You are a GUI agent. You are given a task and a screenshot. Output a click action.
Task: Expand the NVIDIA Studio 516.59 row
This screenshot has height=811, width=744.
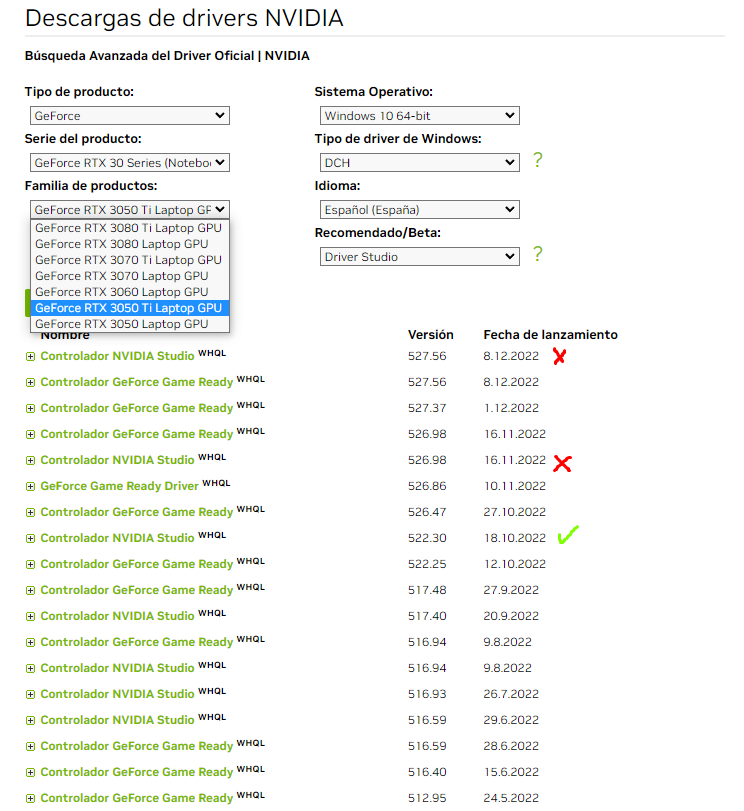(x=31, y=720)
